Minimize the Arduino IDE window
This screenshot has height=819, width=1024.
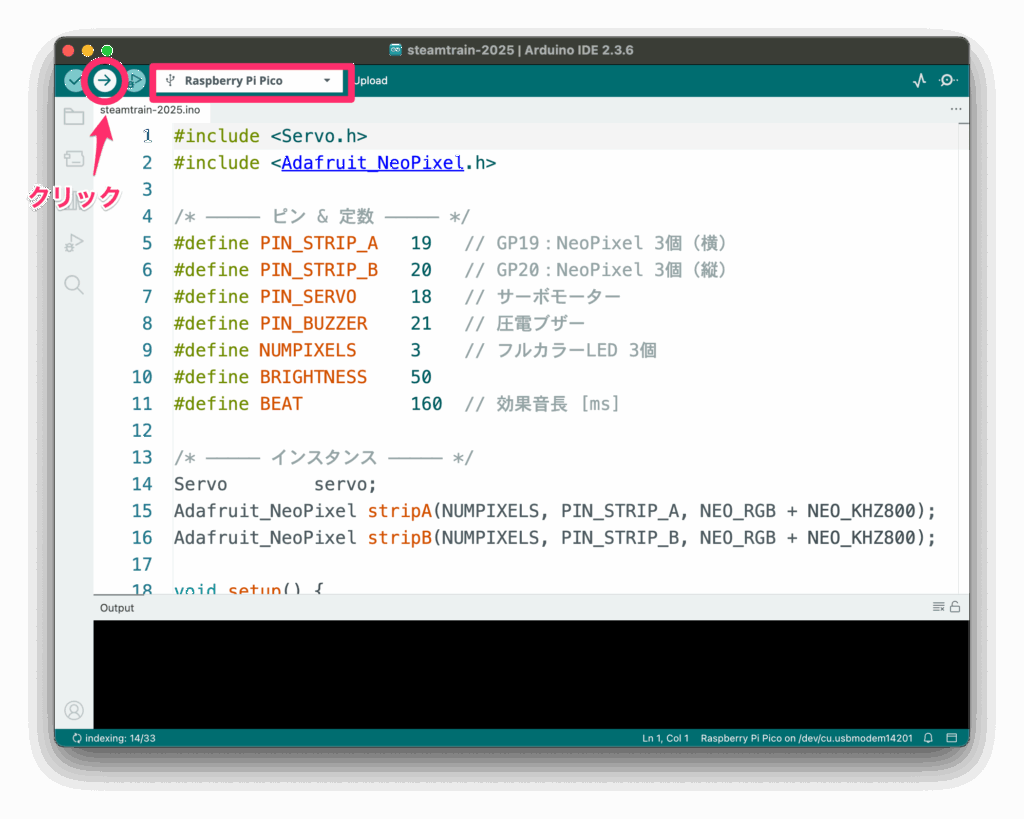[88, 50]
